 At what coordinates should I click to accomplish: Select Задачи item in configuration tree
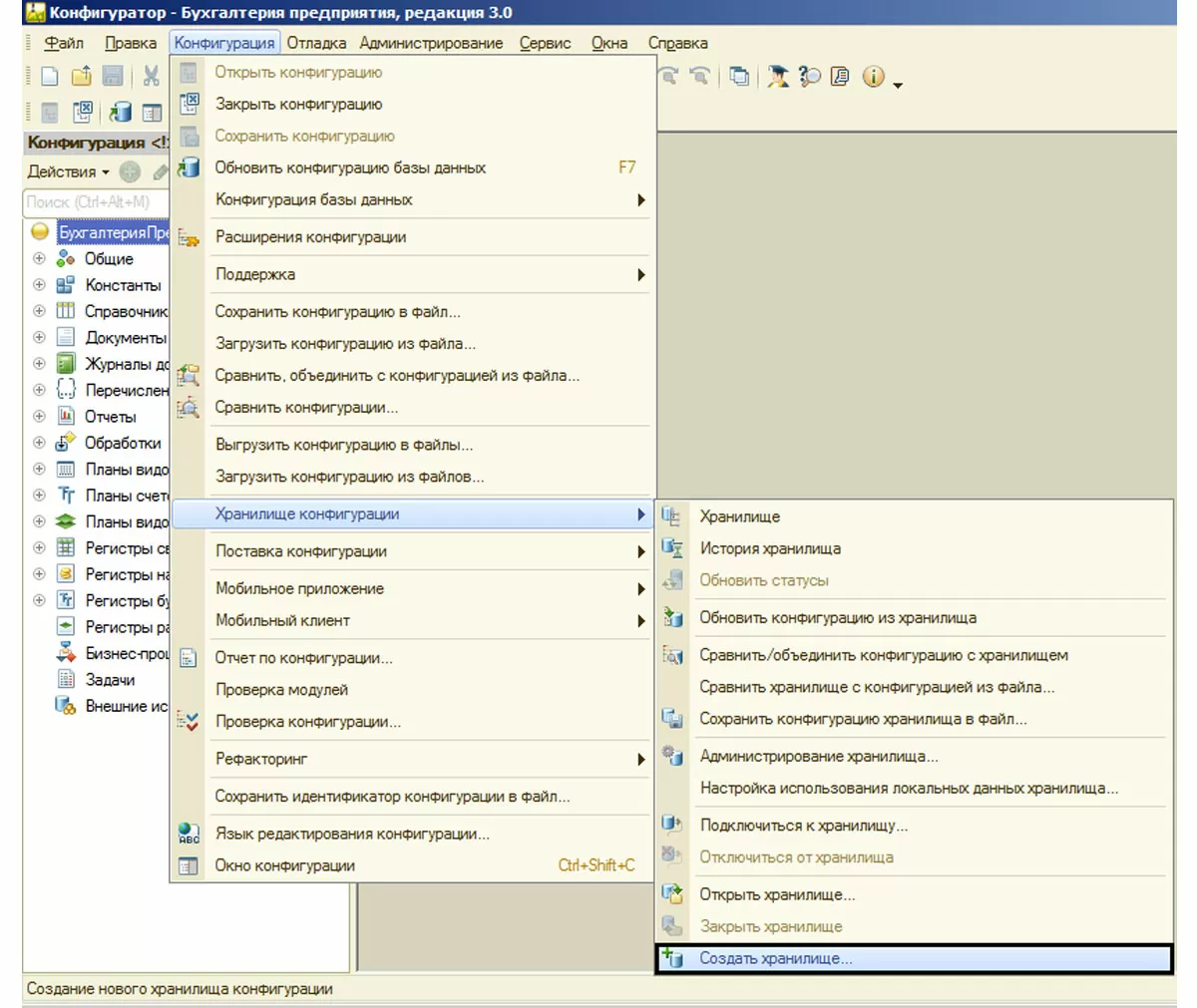(110, 680)
